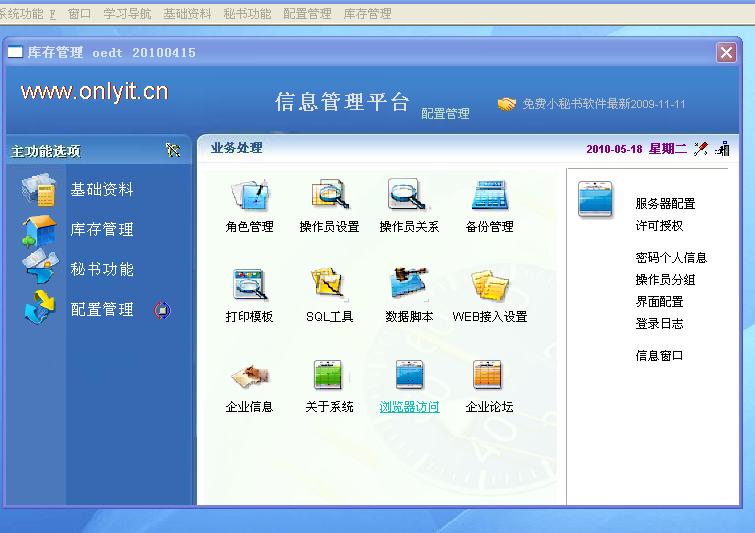This screenshot has width=755, height=533.
Task: Click the 关于系统 icon
Action: [x=329, y=376]
